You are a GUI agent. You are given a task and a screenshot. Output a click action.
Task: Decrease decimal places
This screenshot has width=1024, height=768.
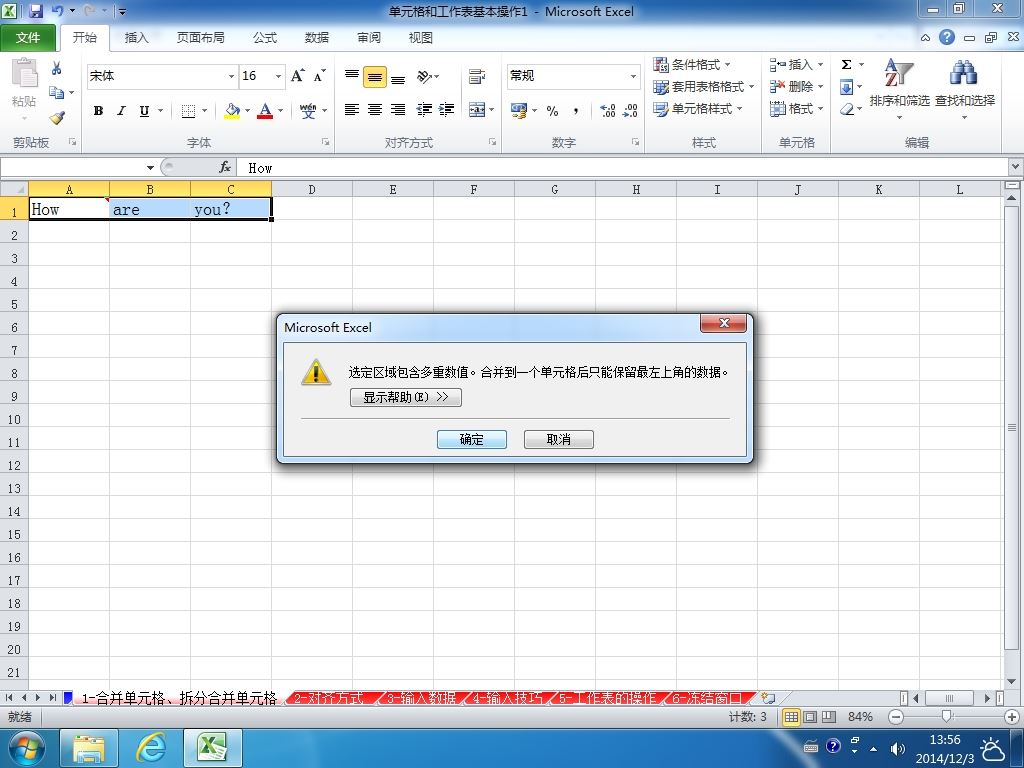pos(630,110)
